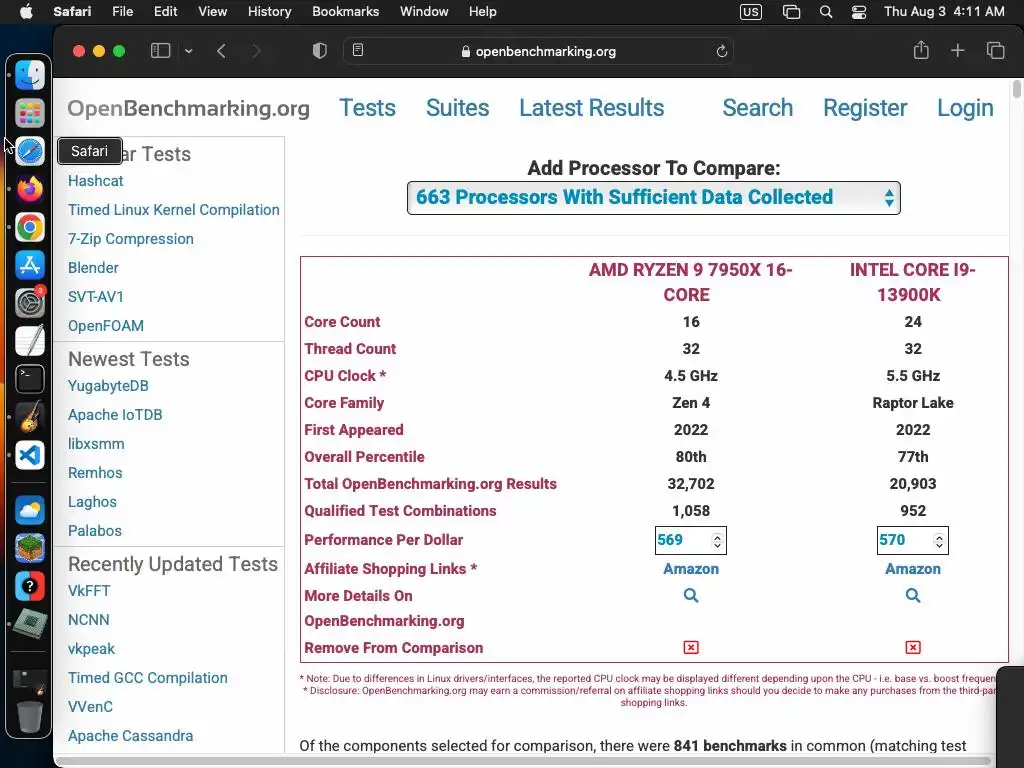Open the Core i9-13900K details magnifier icon
1024x768 pixels.
tap(913, 595)
